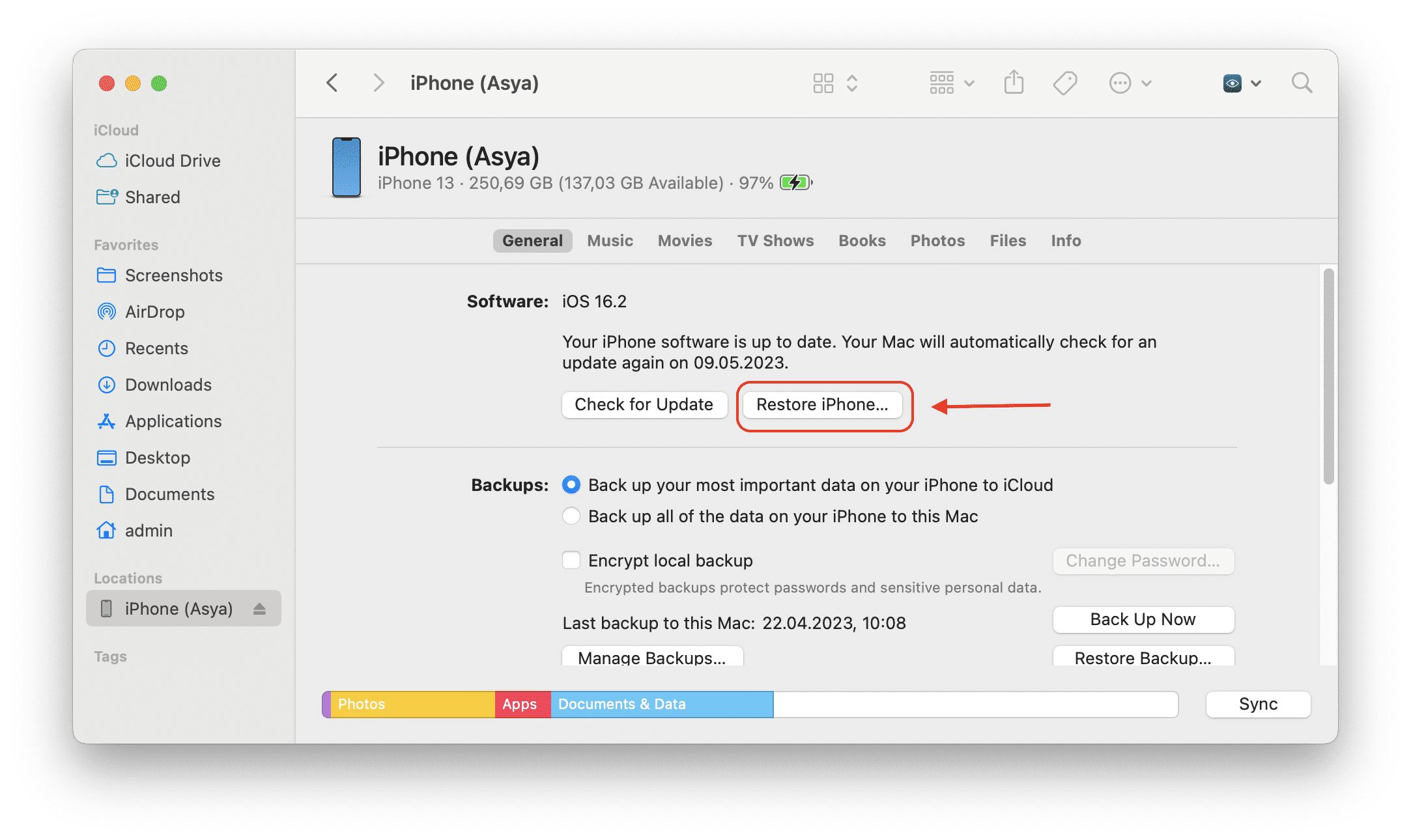Select iCloud backup radio button
Viewport: 1411px width, 840px height.
tap(571, 485)
